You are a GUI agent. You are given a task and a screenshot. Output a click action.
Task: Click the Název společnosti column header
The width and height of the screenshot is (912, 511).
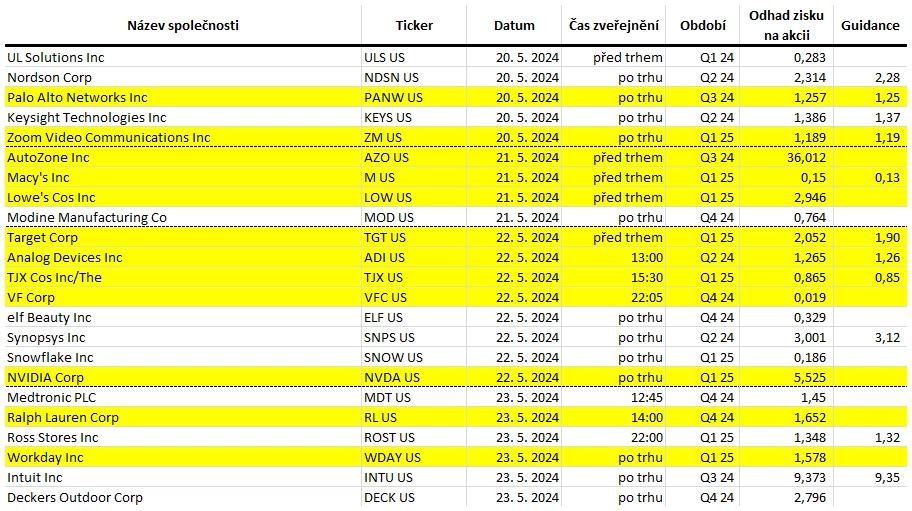pos(183,26)
